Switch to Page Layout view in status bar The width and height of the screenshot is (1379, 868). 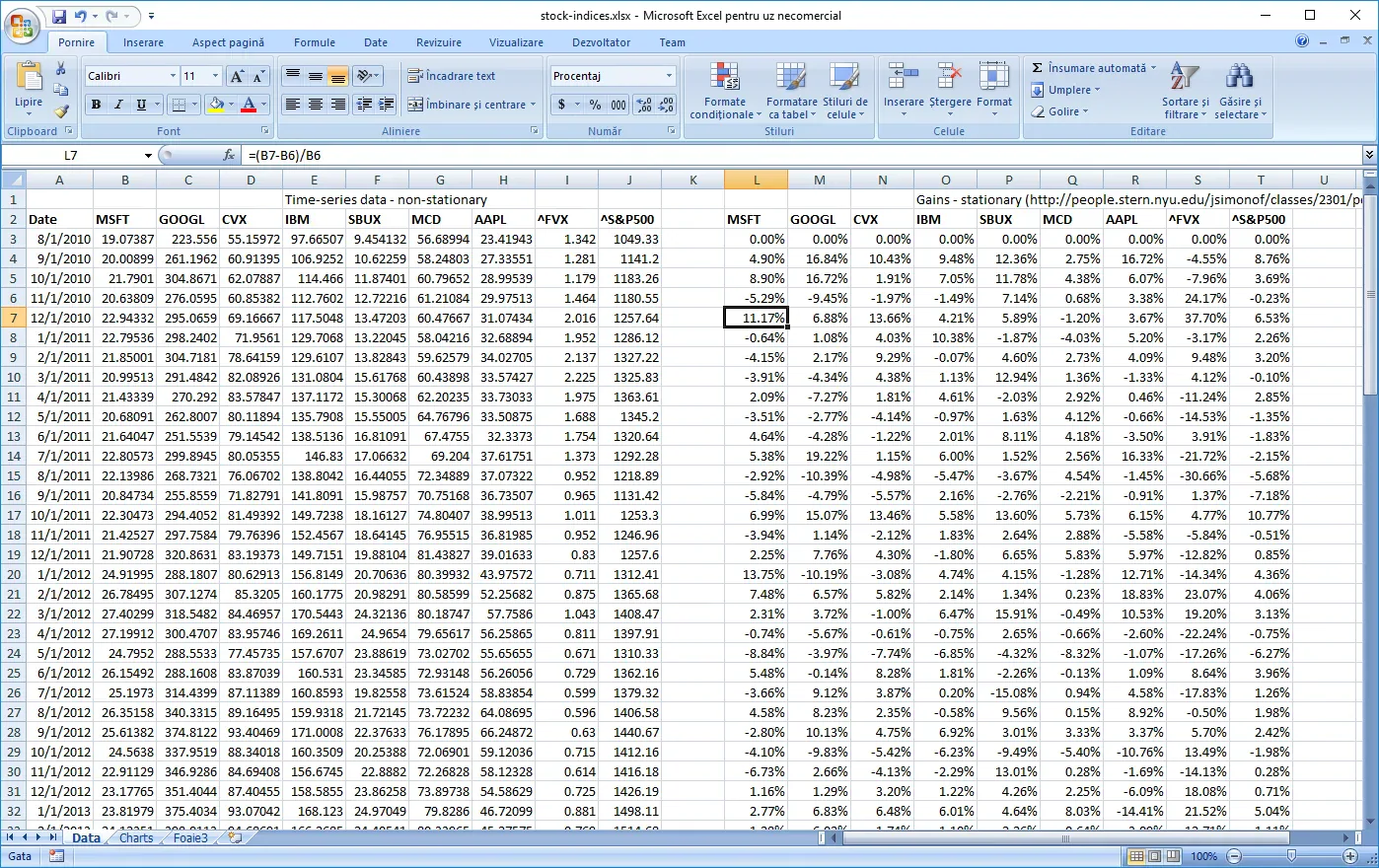[1154, 856]
